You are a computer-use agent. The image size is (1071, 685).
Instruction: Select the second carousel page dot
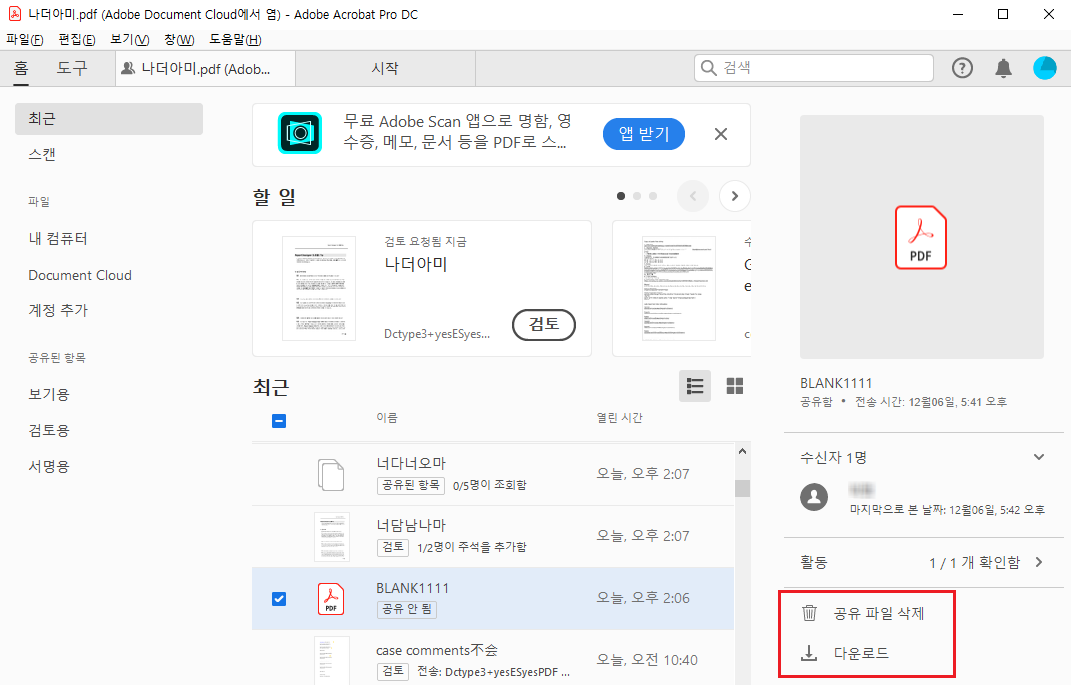pos(637,196)
